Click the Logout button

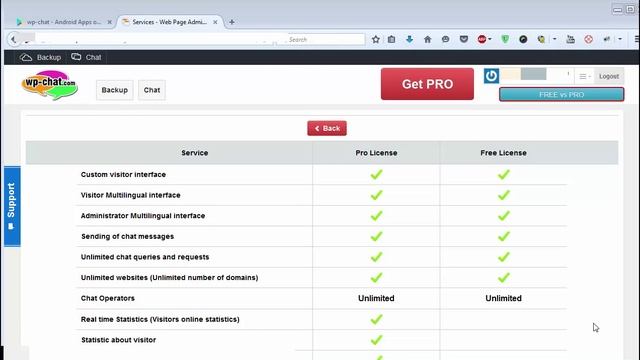609,76
